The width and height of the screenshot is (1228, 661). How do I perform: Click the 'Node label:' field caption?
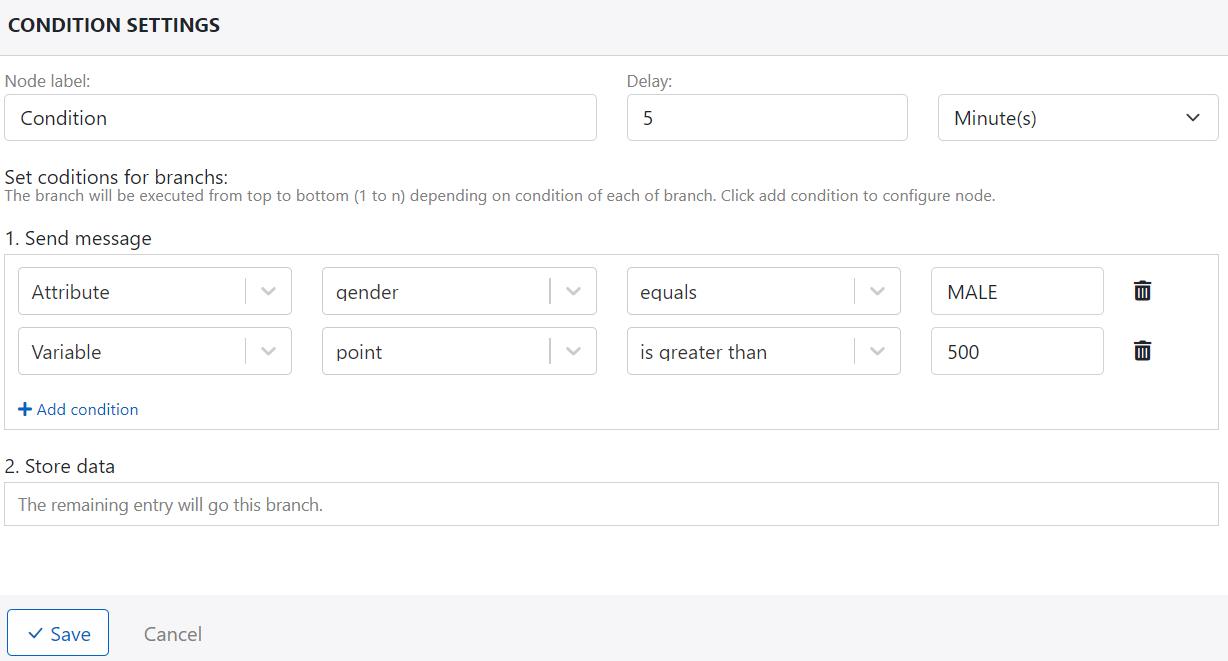48,81
